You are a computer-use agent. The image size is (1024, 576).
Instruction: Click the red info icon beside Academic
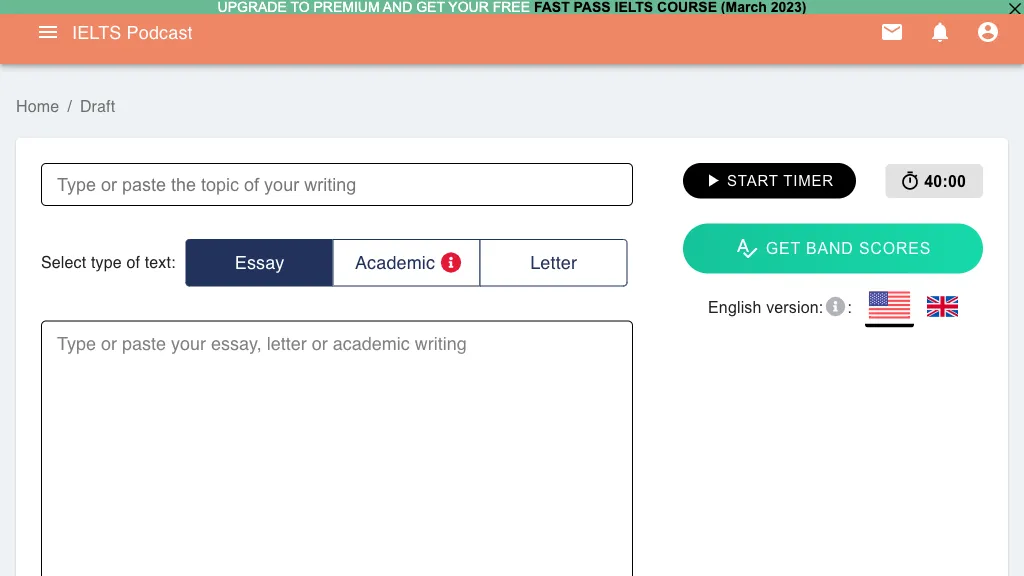tap(451, 263)
